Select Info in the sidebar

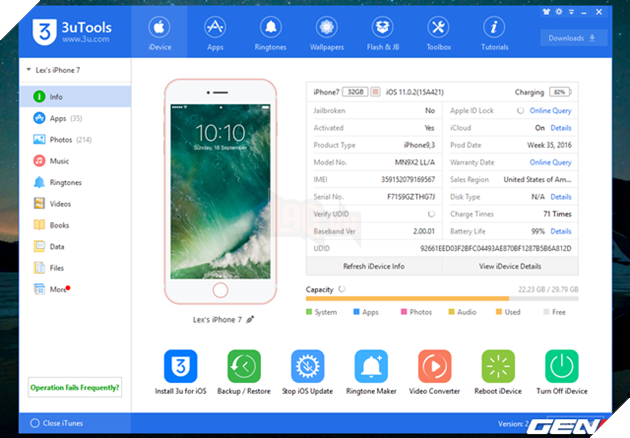[75, 97]
